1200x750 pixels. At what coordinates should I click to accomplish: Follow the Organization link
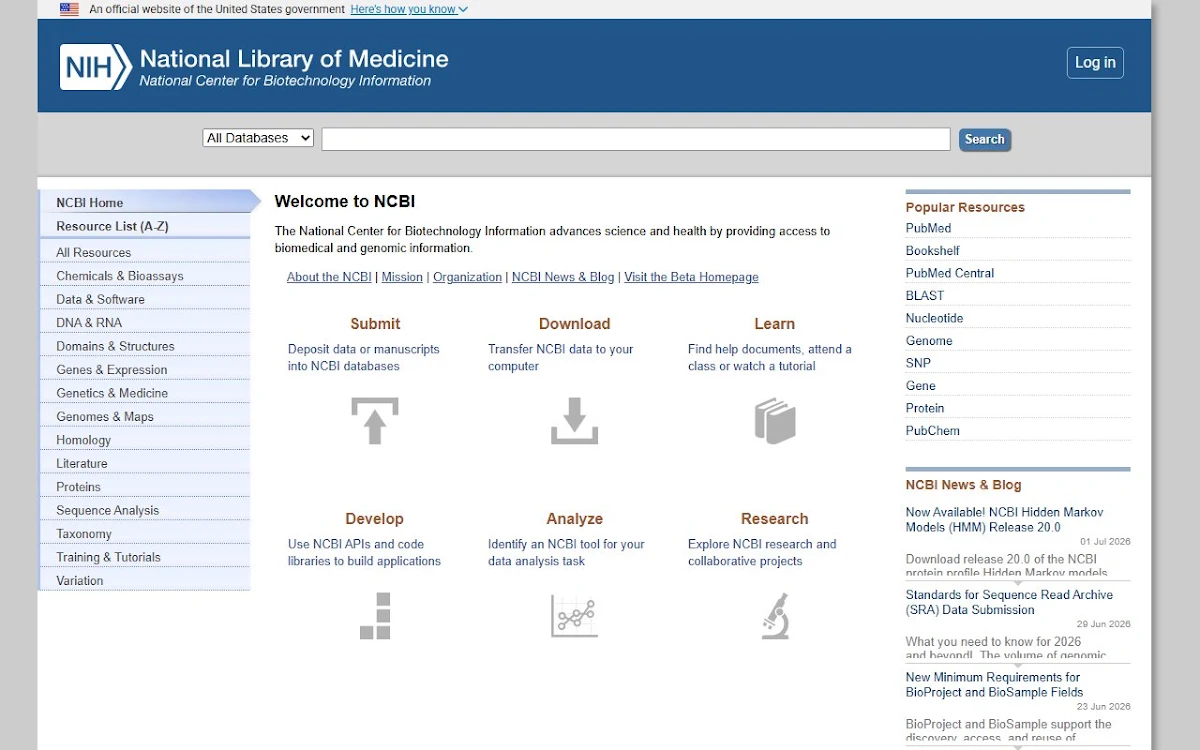(x=467, y=277)
